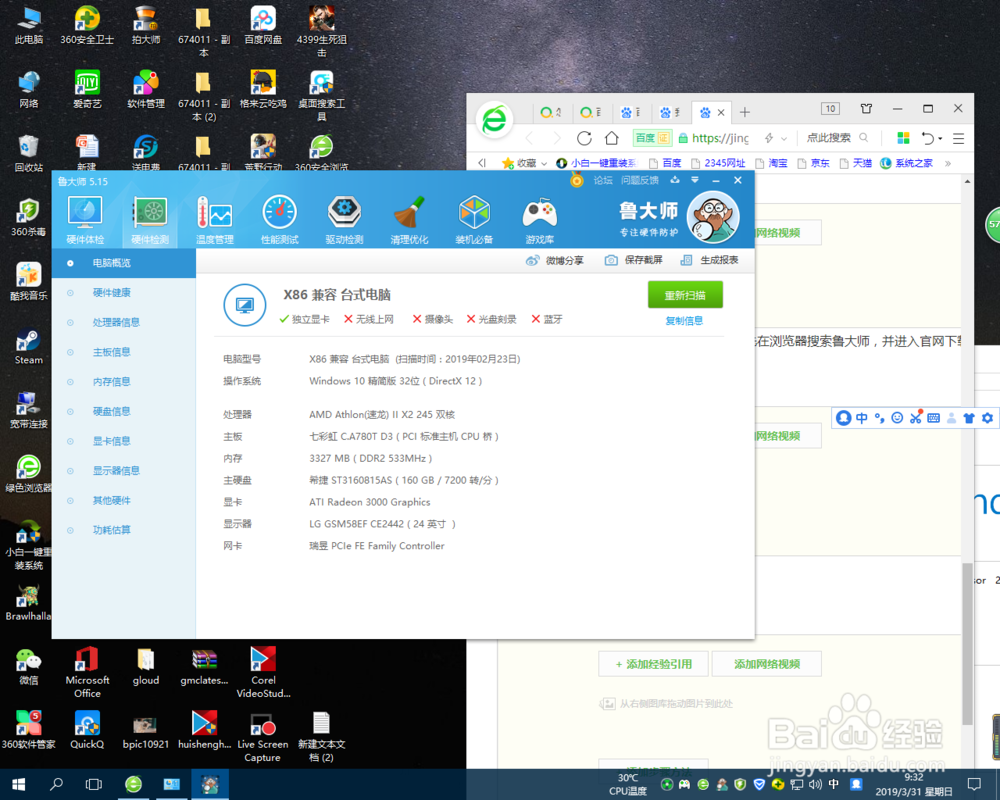1000x800 pixels.
Task: Click 复制信息 link
Action: (x=684, y=321)
